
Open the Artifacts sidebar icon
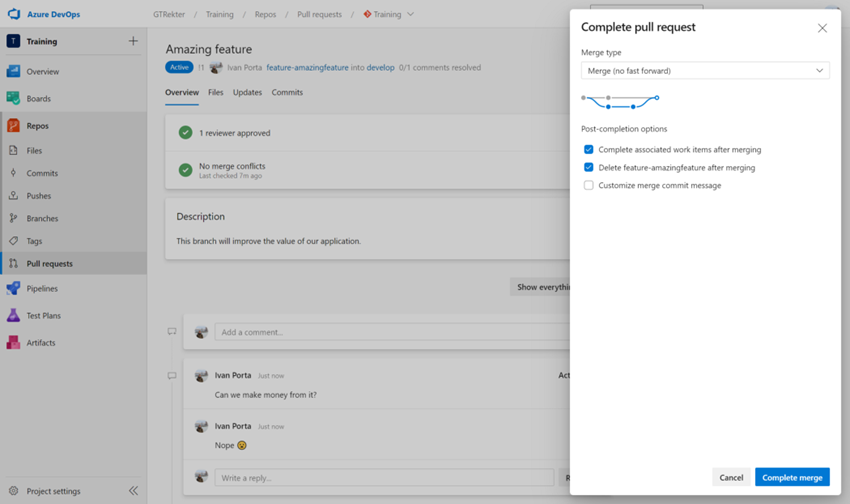[x=14, y=343]
